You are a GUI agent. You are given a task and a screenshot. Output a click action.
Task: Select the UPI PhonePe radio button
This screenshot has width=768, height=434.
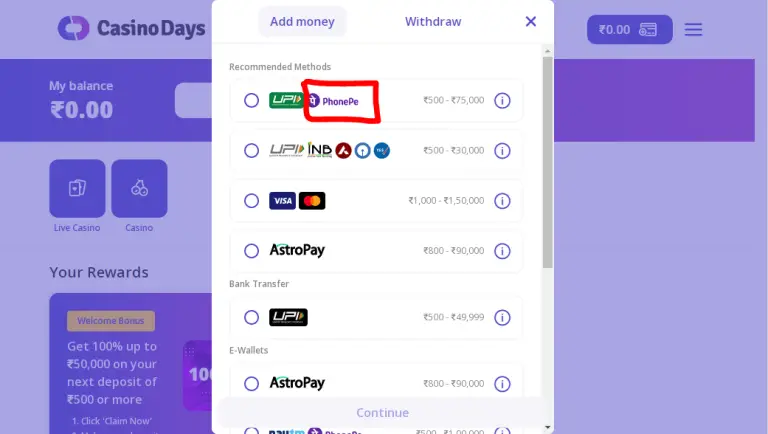click(252, 100)
